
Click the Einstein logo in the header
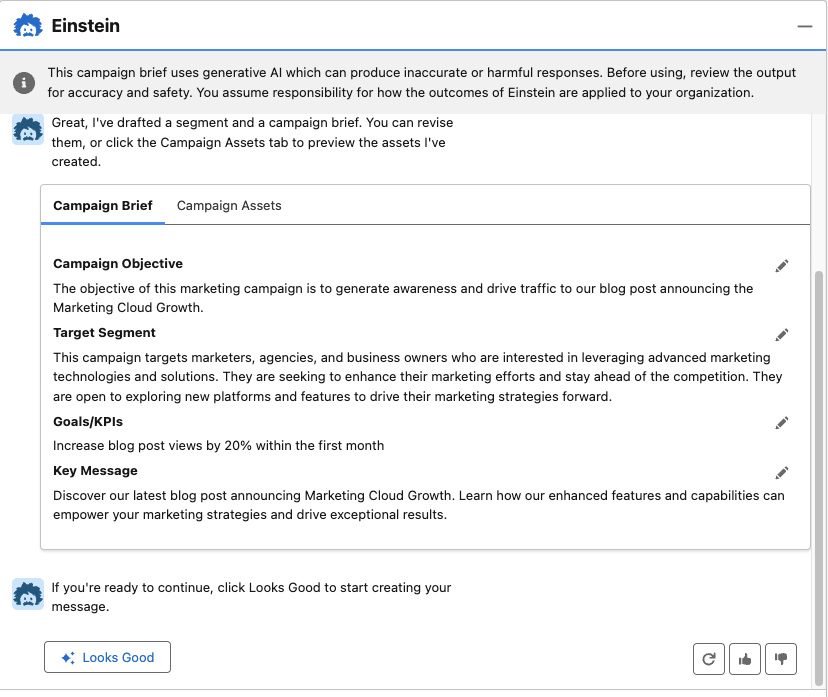(x=27, y=25)
